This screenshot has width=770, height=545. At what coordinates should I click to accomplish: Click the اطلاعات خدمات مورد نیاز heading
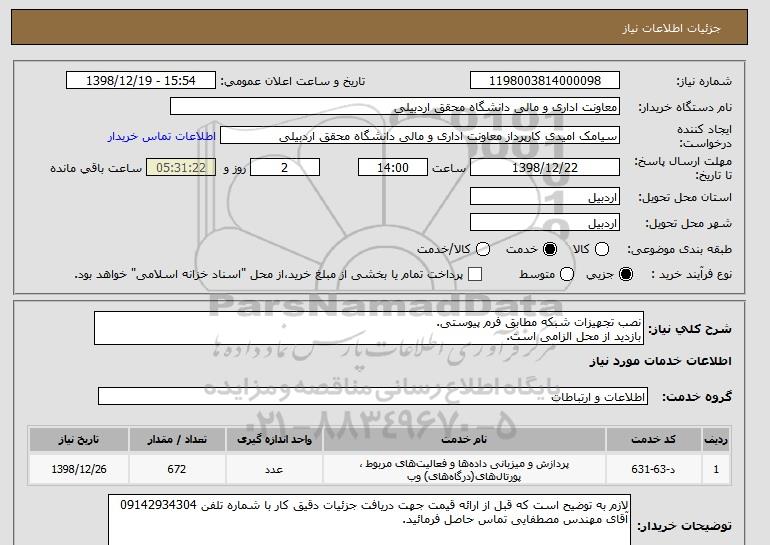coord(660,361)
